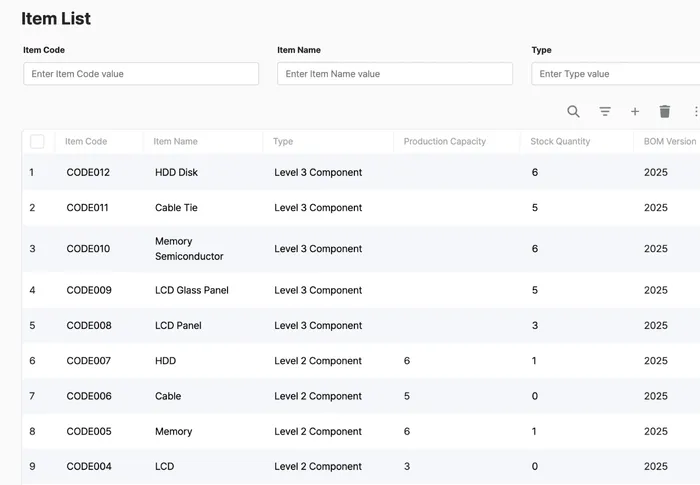Image resolution: width=700 pixels, height=485 pixels.
Task: Select the CODE005 cell
Action: (89, 431)
